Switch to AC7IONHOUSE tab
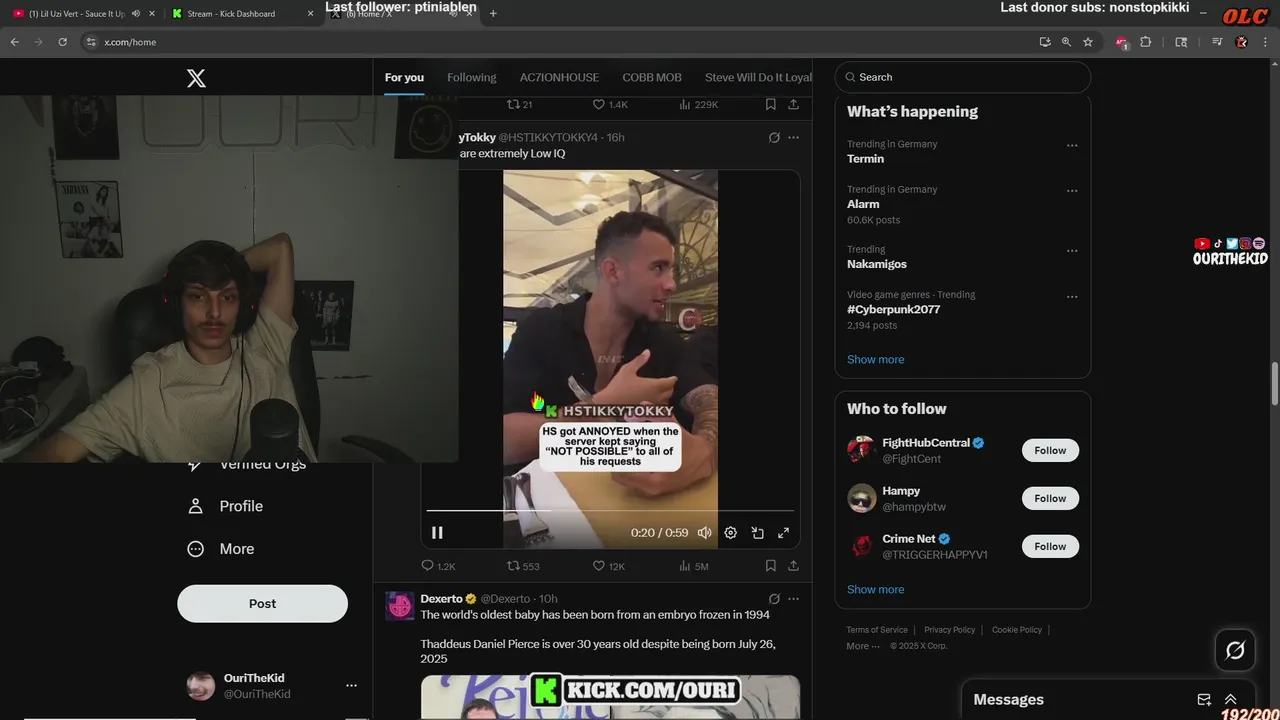The image size is (1280, 720). pyautogui.click(x=559, y=77)
